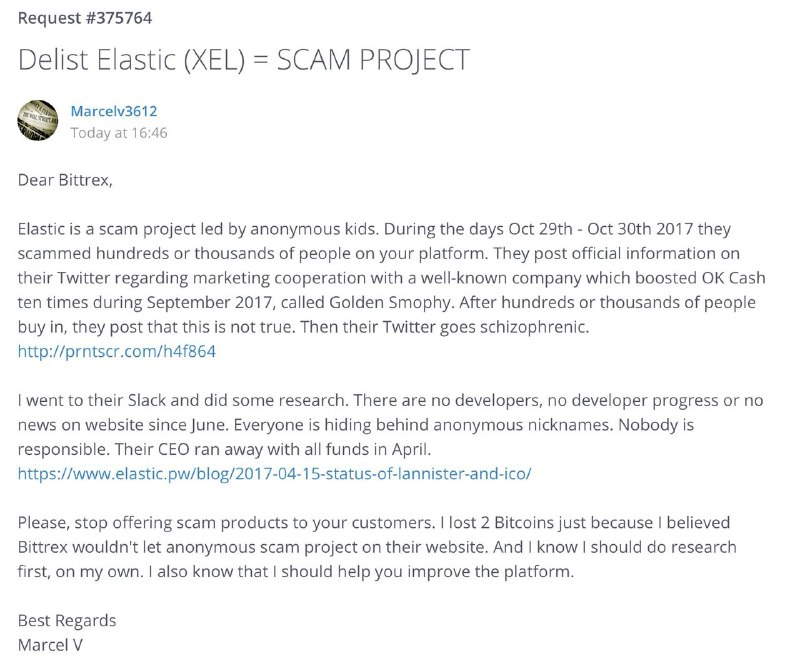Click the words SCAM PROJECT in title
Image resolution: width=800 pixels, height=671 pixels.
point(373,60)
